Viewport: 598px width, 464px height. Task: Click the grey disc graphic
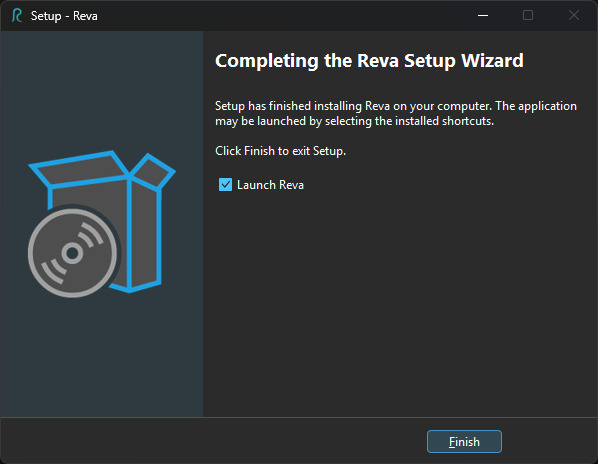point(72,253)
